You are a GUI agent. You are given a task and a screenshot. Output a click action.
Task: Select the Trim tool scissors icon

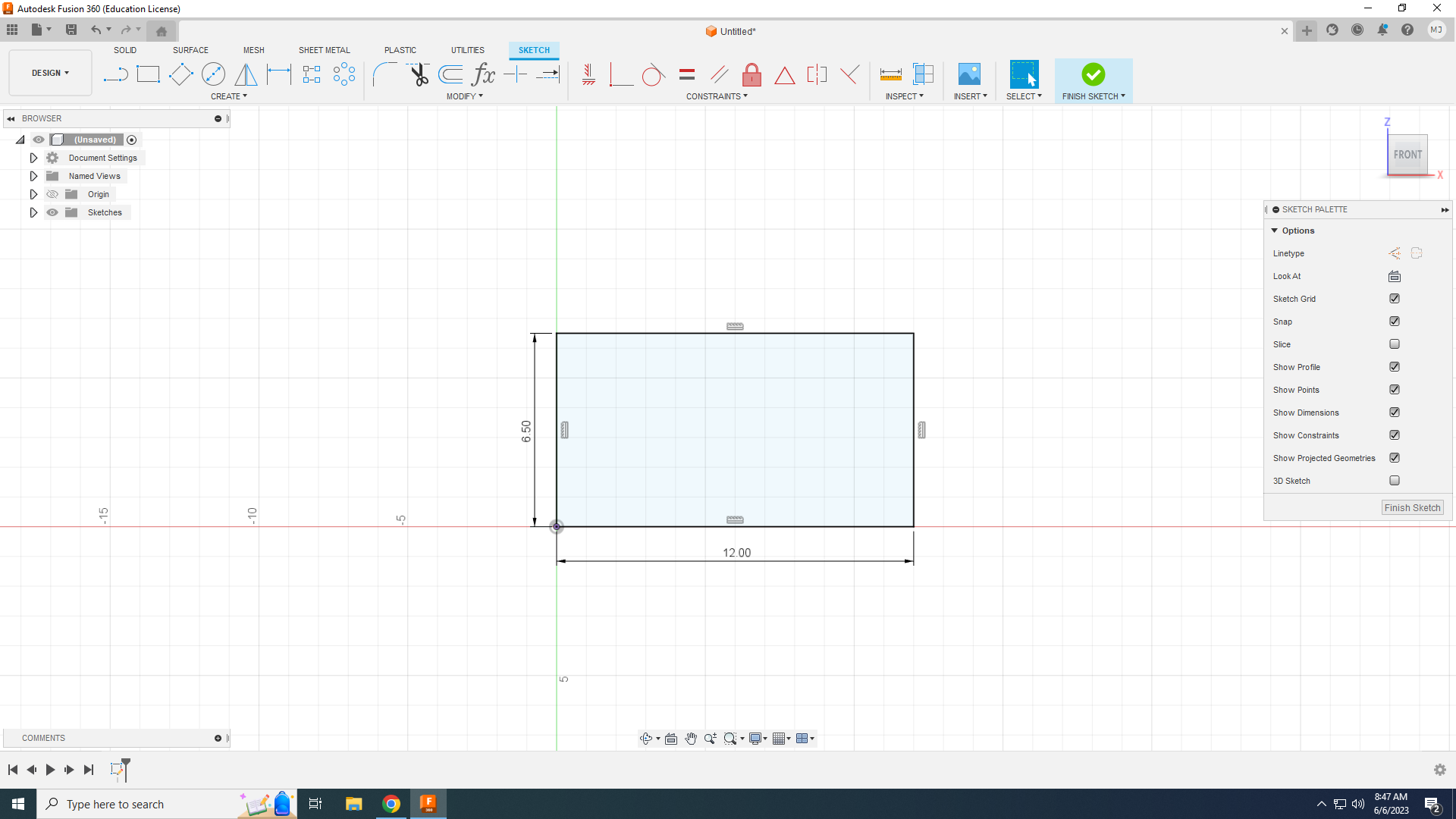point(419,74)
